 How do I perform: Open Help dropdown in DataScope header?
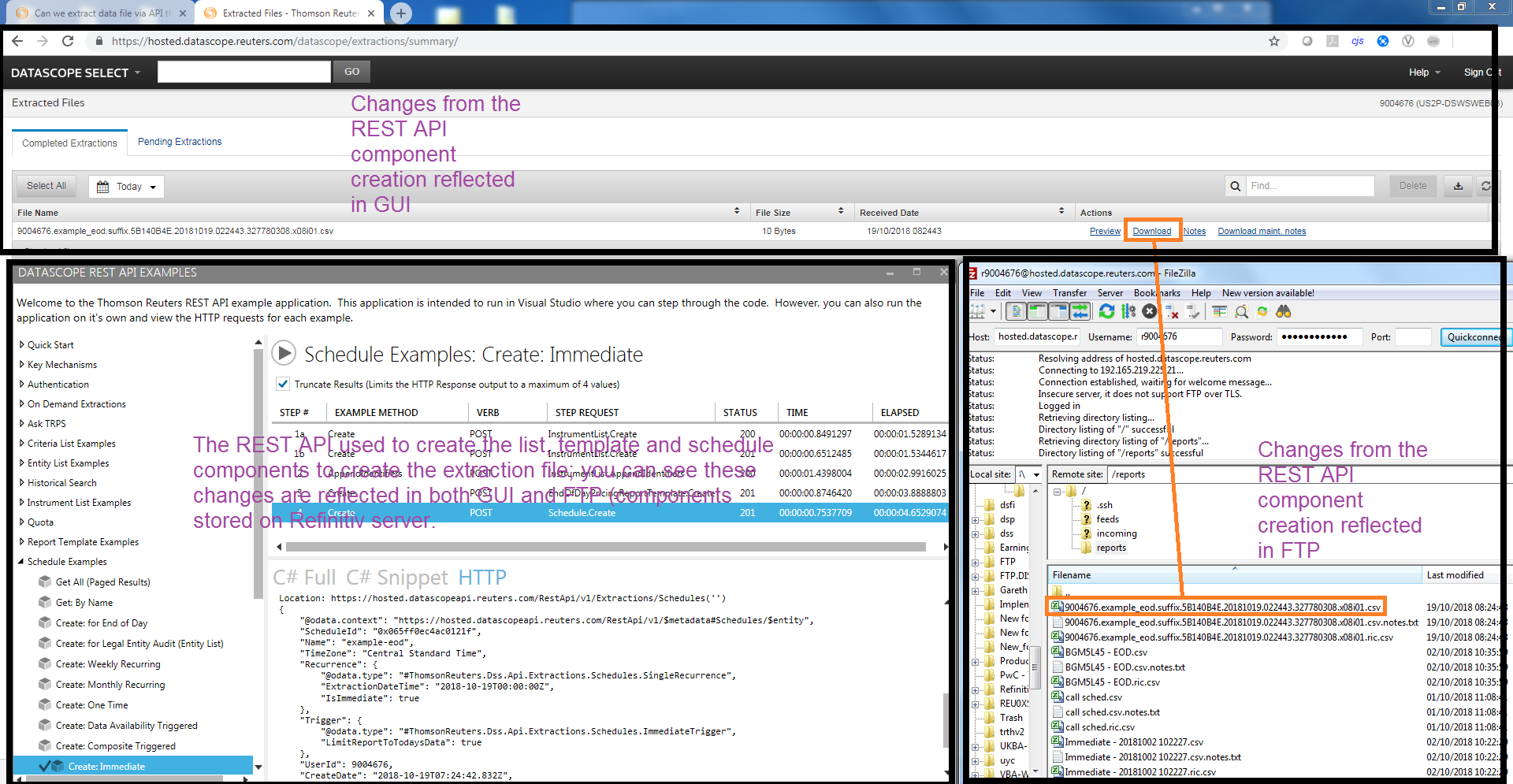click(x=1425, y=72)
